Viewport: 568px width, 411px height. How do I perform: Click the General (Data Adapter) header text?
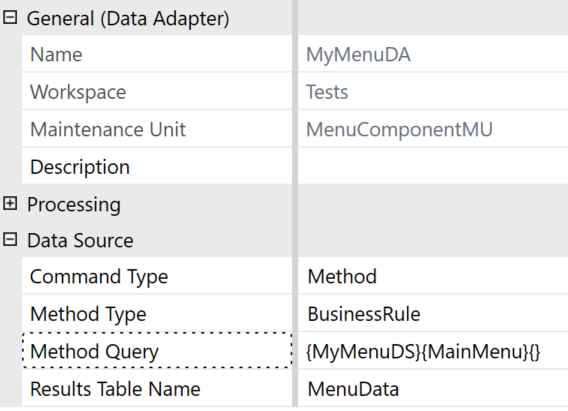(x=128, y=18)
